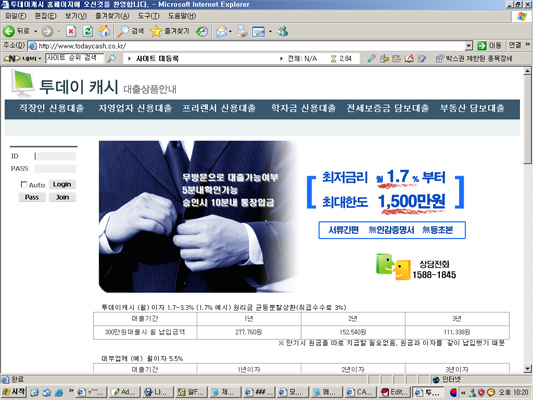Open the 도구(T) menu
The image size is (533, 400).
point(149,16)
